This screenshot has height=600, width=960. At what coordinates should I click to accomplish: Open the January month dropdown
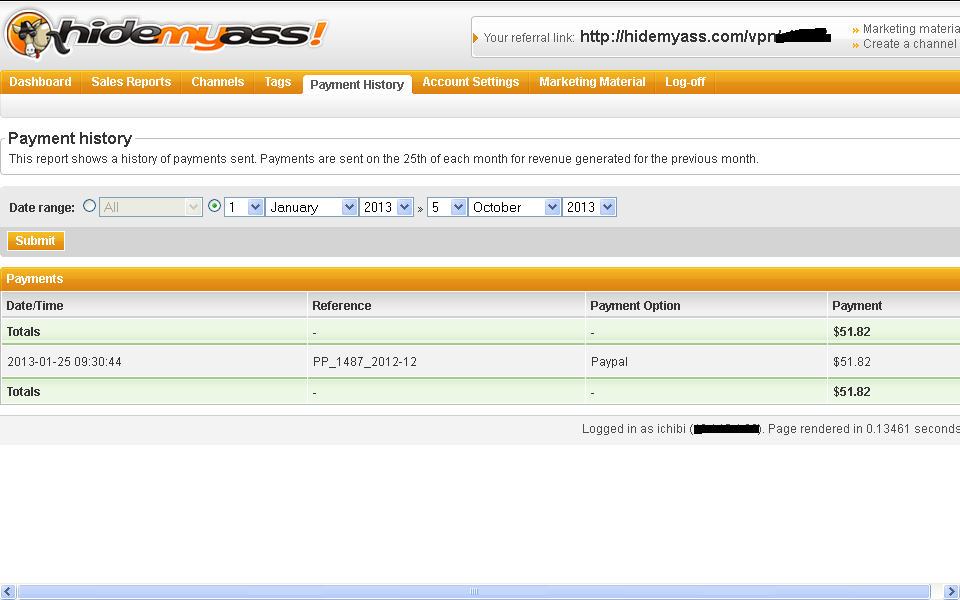point(310,207)
